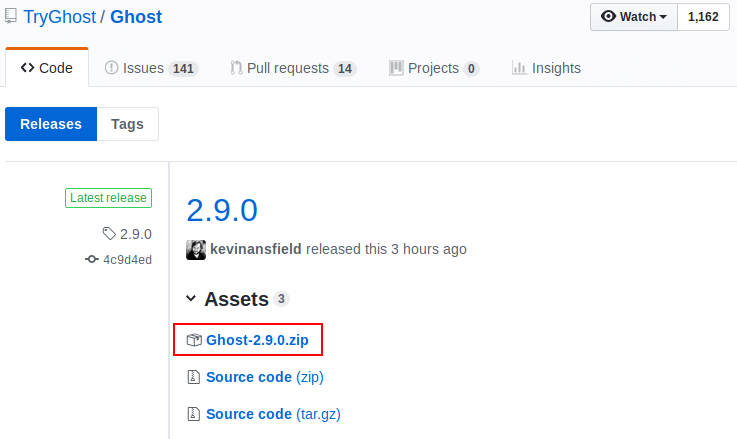Viewport: 737px width, 439px height.
Task: Download Source code (tar.gz)
Action: pos(273,414)
